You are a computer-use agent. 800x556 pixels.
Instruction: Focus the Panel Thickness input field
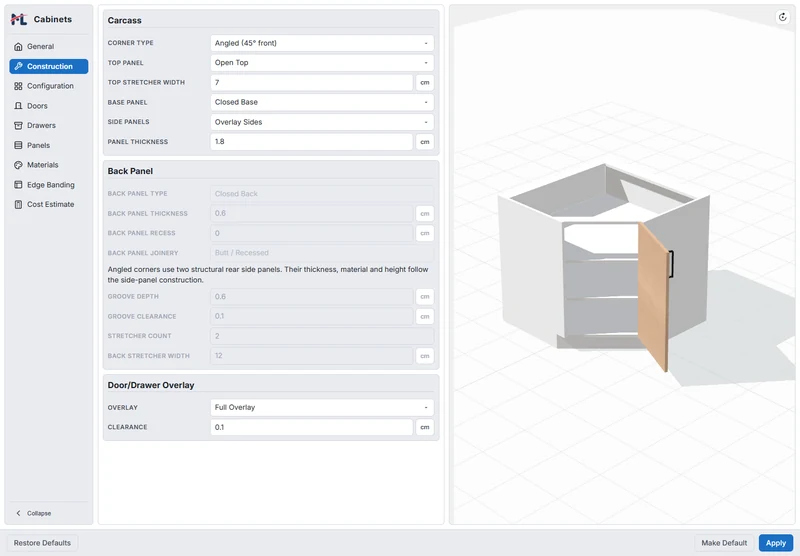click(311, 142)
